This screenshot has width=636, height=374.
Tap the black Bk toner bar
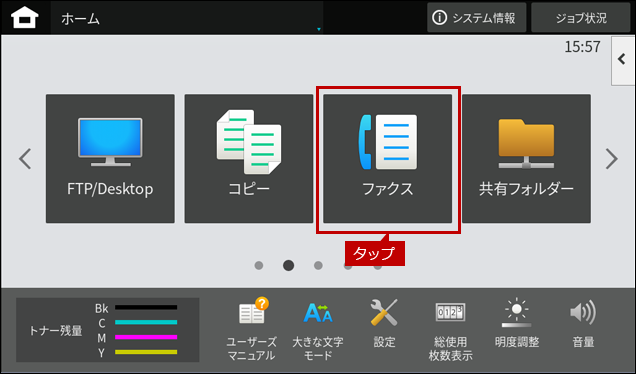[146, 307]
